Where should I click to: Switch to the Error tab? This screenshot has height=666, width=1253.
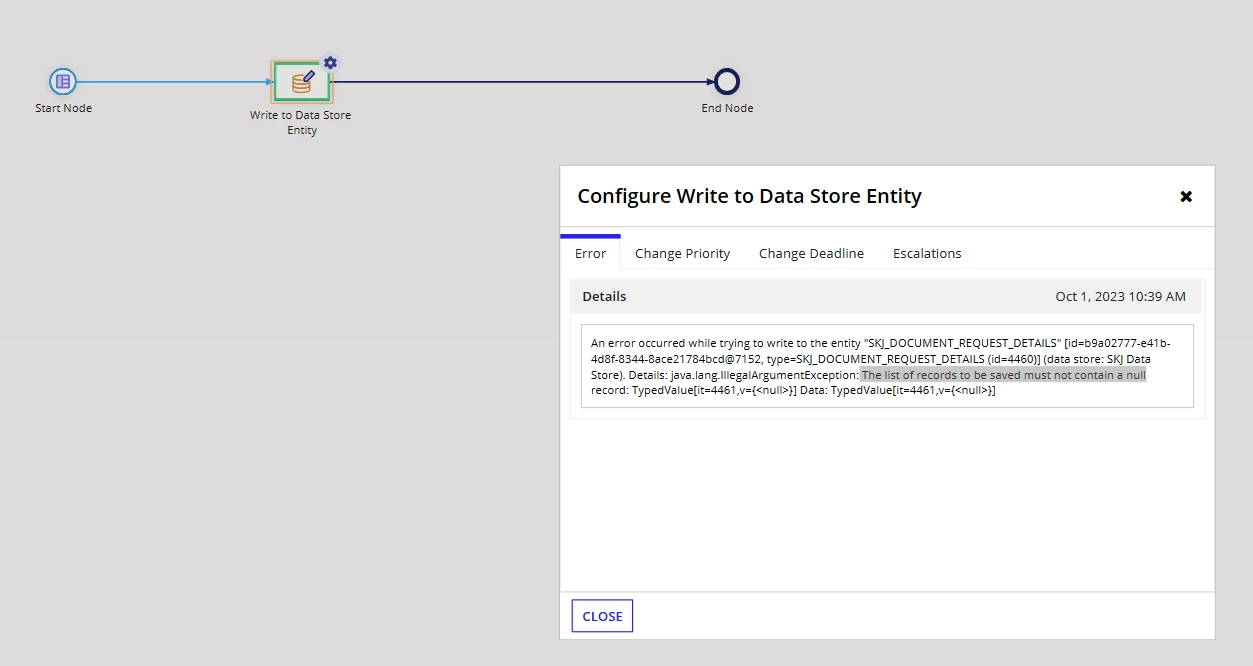click(x=590, y=253)
